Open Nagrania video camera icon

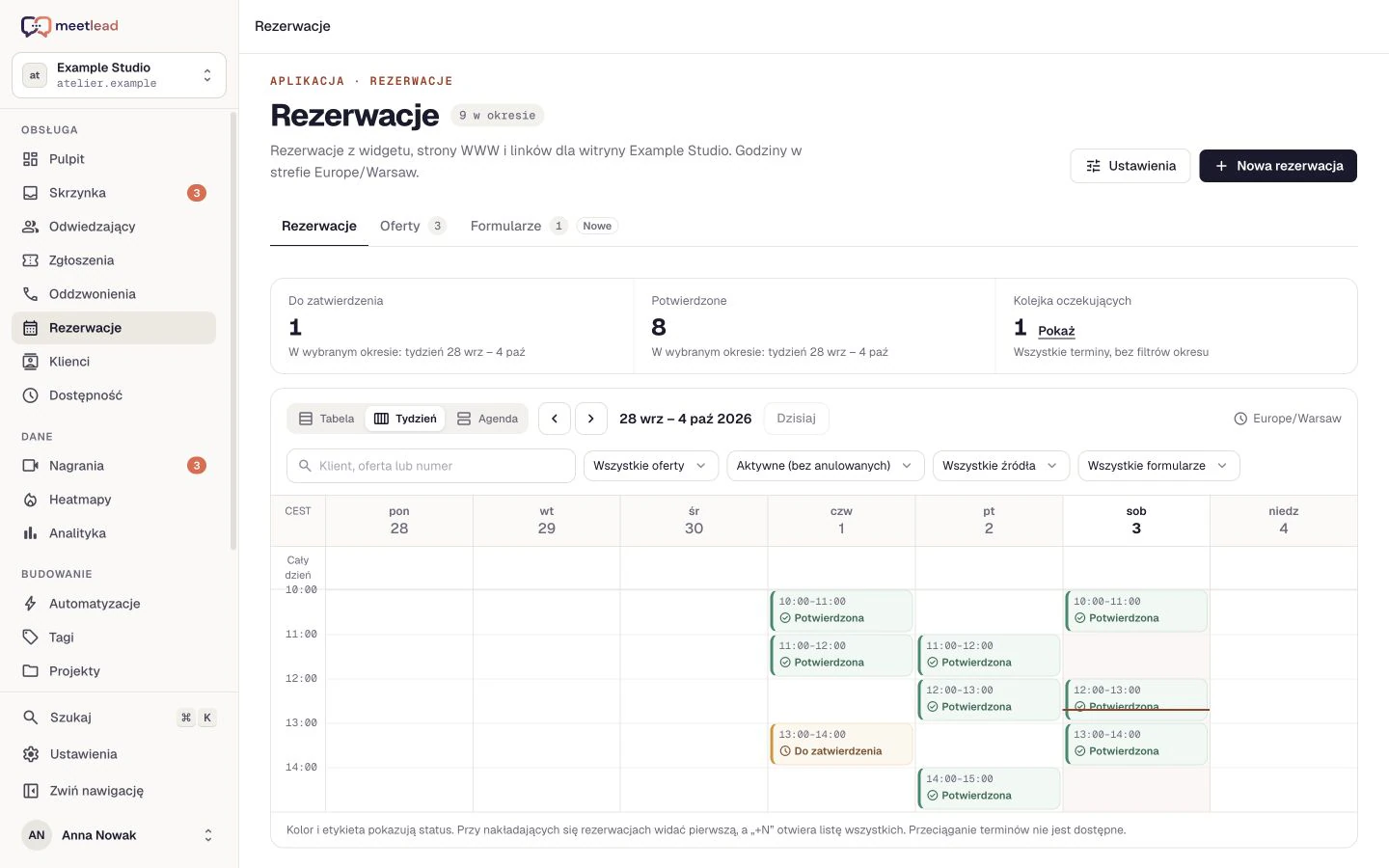coord(31,466)
